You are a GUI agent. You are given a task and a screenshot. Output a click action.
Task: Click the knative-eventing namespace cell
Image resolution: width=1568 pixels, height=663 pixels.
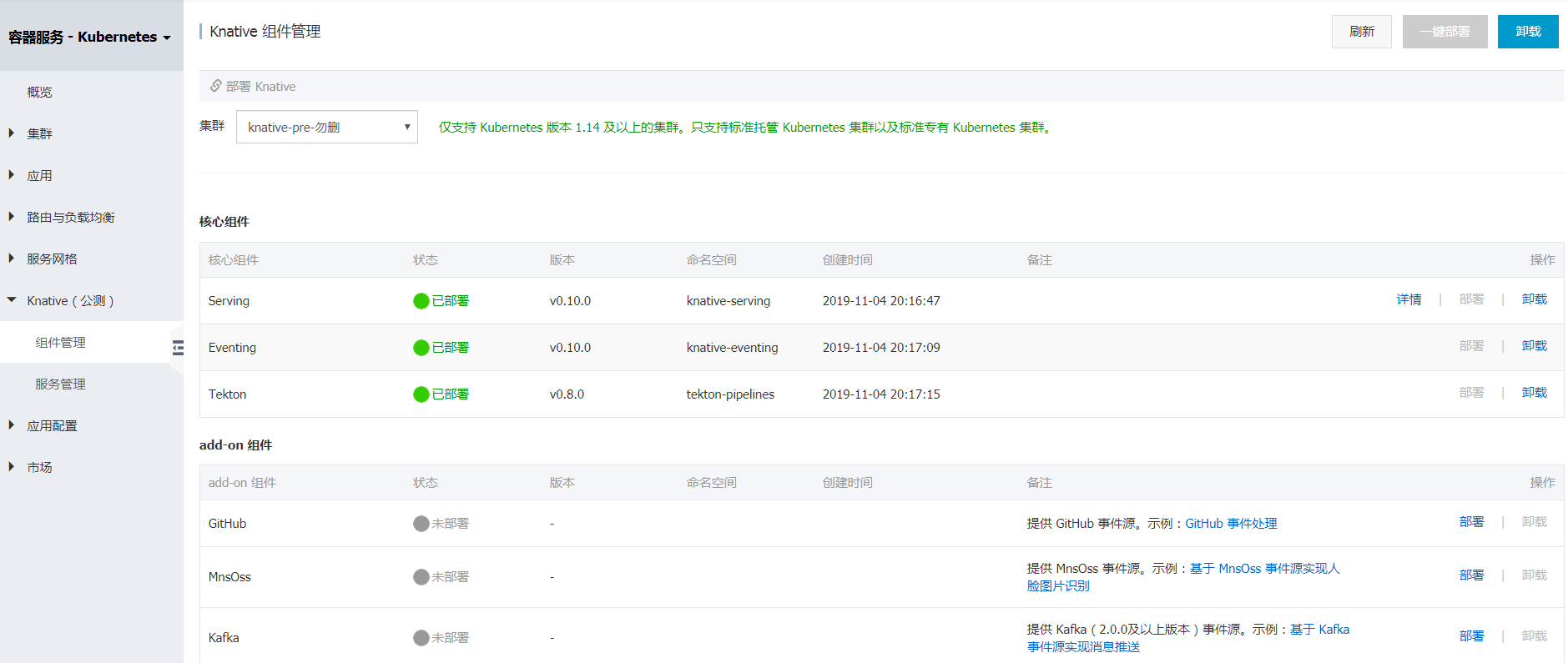point(732,348)
